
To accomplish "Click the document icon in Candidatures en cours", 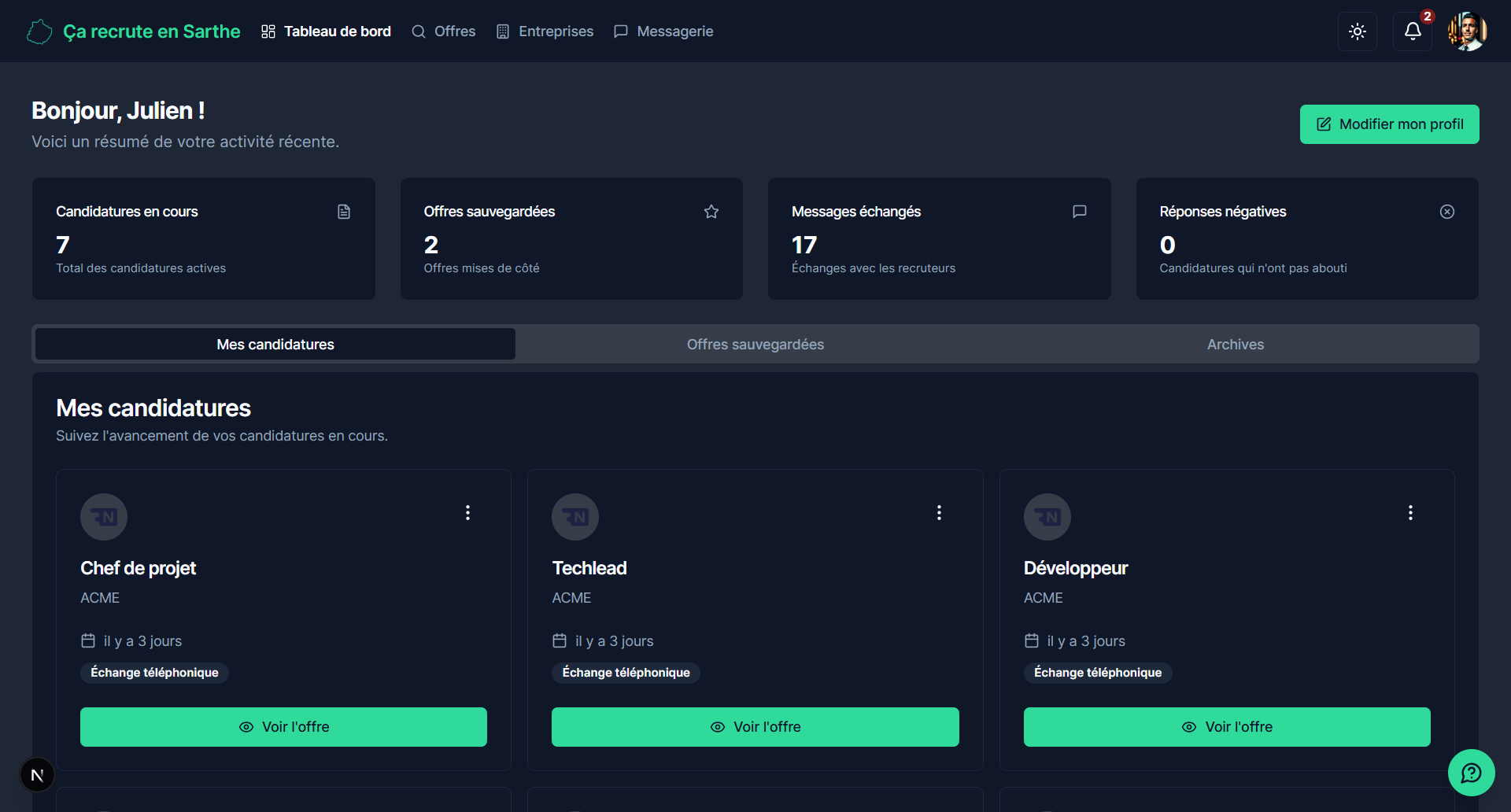I will (x=344, y=212).
